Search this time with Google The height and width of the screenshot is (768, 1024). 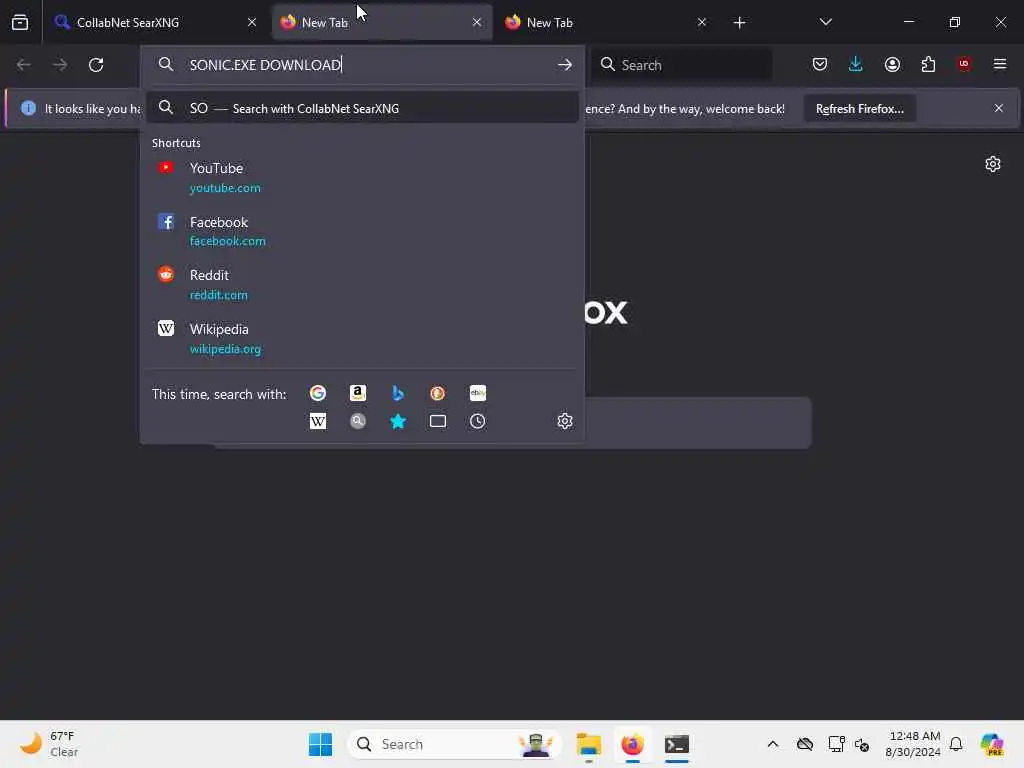pos(317,393)
